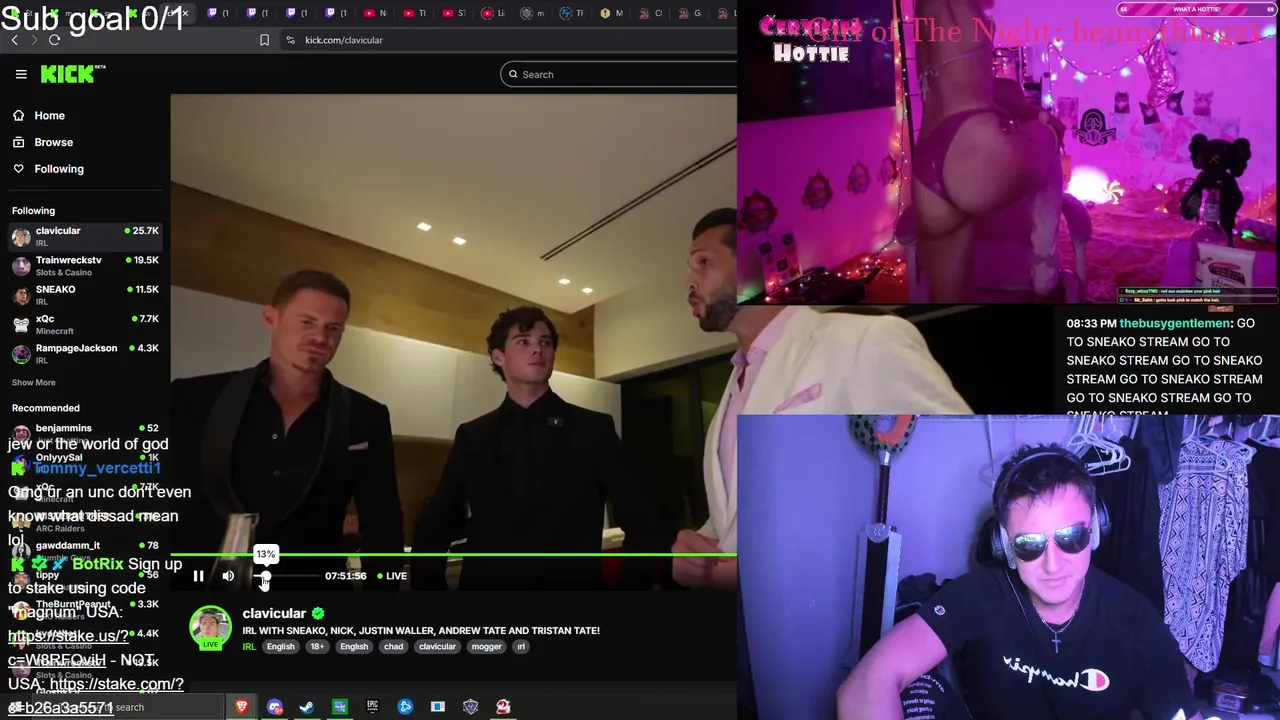
Task: Click the IRL category link
Action: (249, 647)
